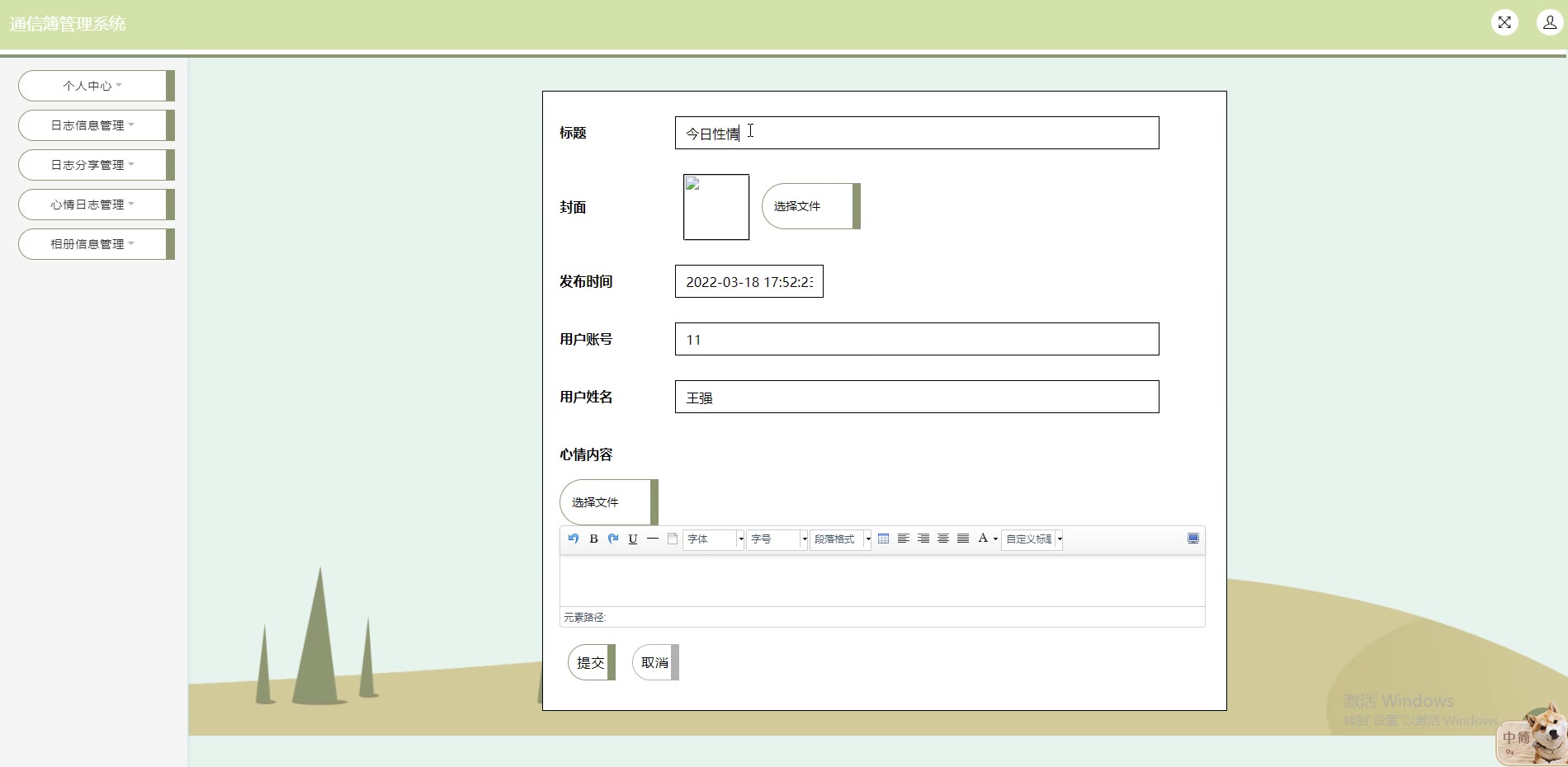This screenshot has width=1568, height=767.
Task: Expand the 日志信息管理 sidebar menu
Action: (97, 125)
